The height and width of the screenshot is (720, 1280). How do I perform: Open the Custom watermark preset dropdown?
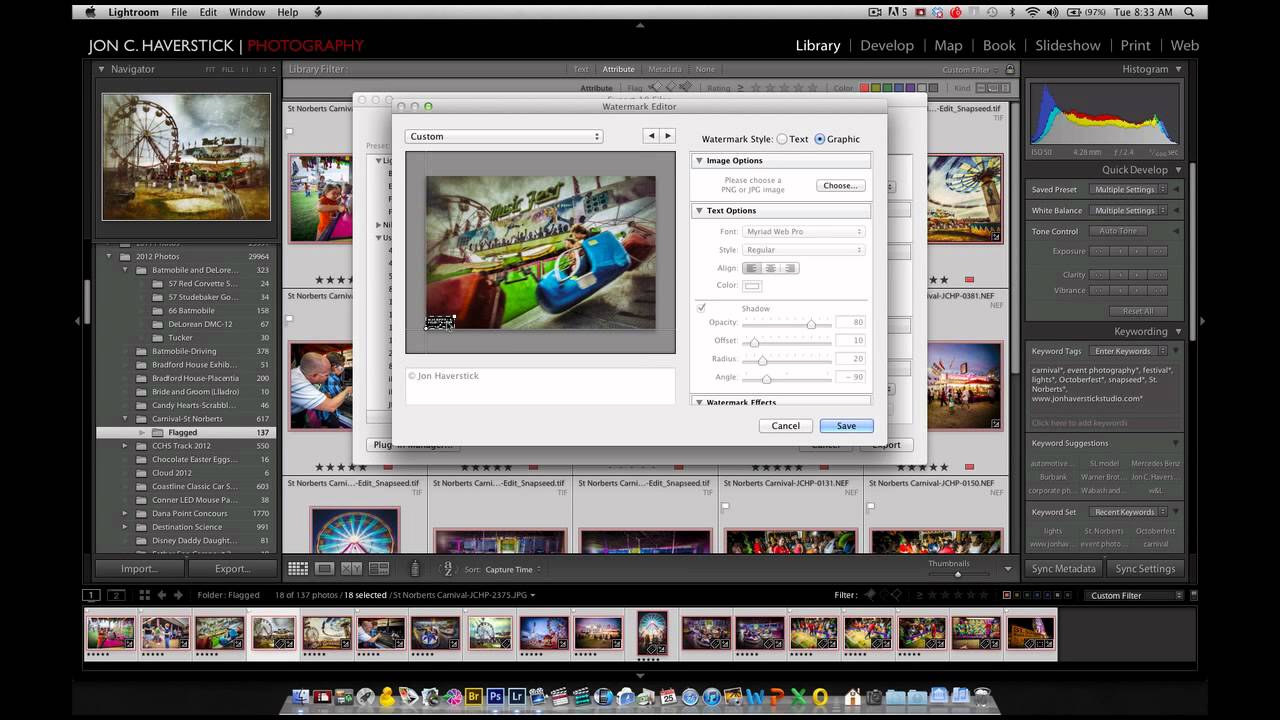pyautogui.click(x=504, y=136)
